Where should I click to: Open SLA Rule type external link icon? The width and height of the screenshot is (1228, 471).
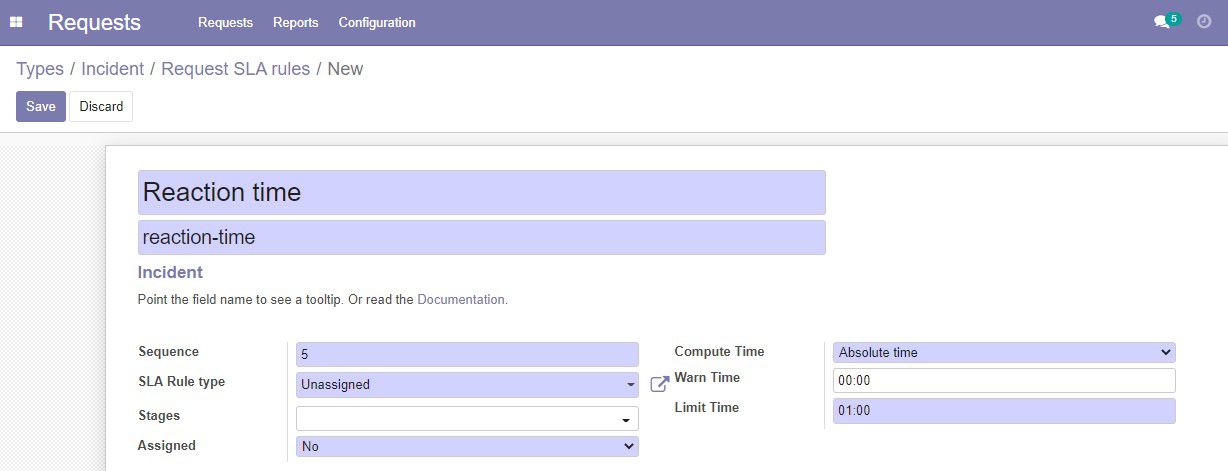pos(659,384)
